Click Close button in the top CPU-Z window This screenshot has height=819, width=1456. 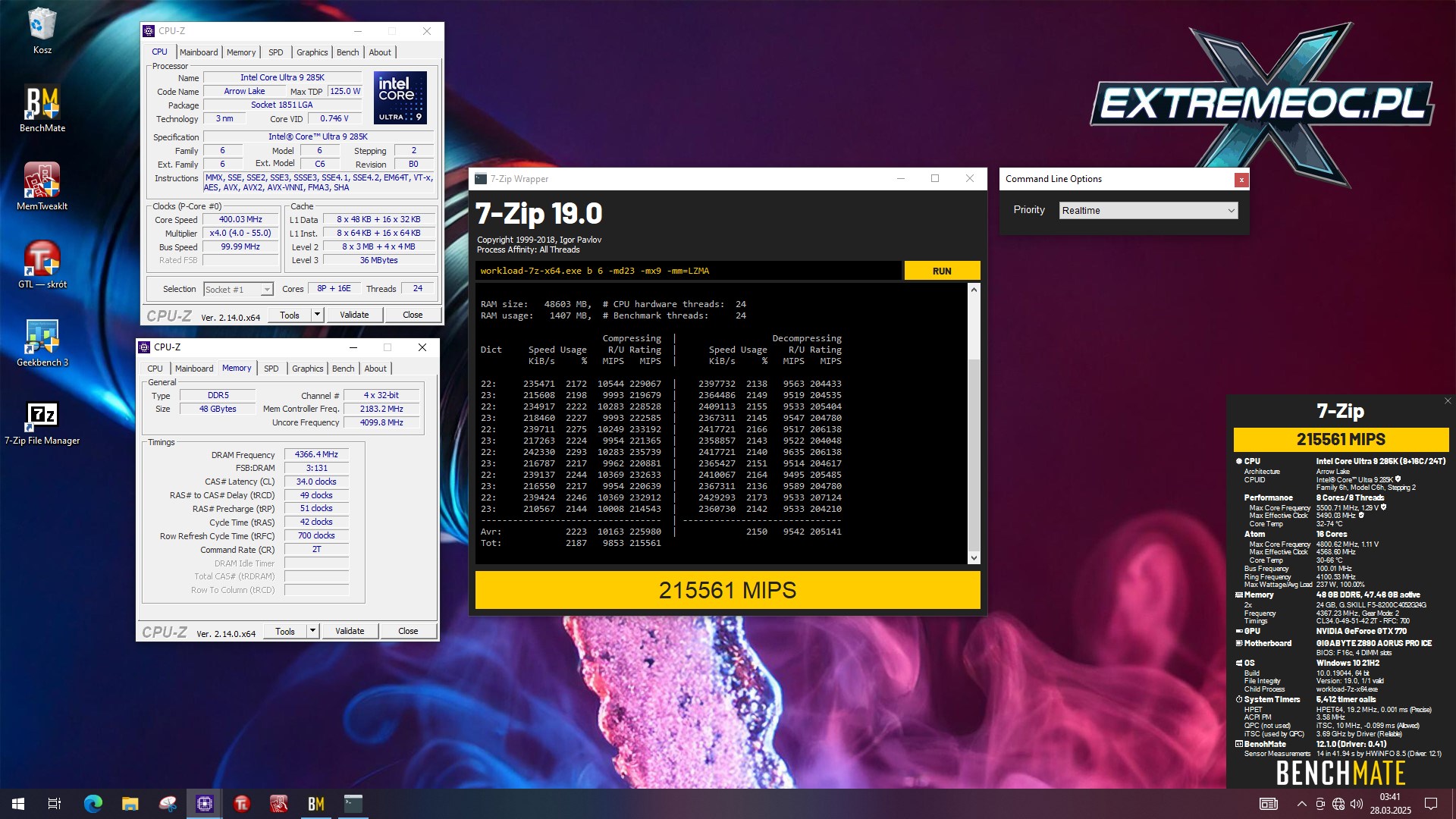click(x=413, y=315)
